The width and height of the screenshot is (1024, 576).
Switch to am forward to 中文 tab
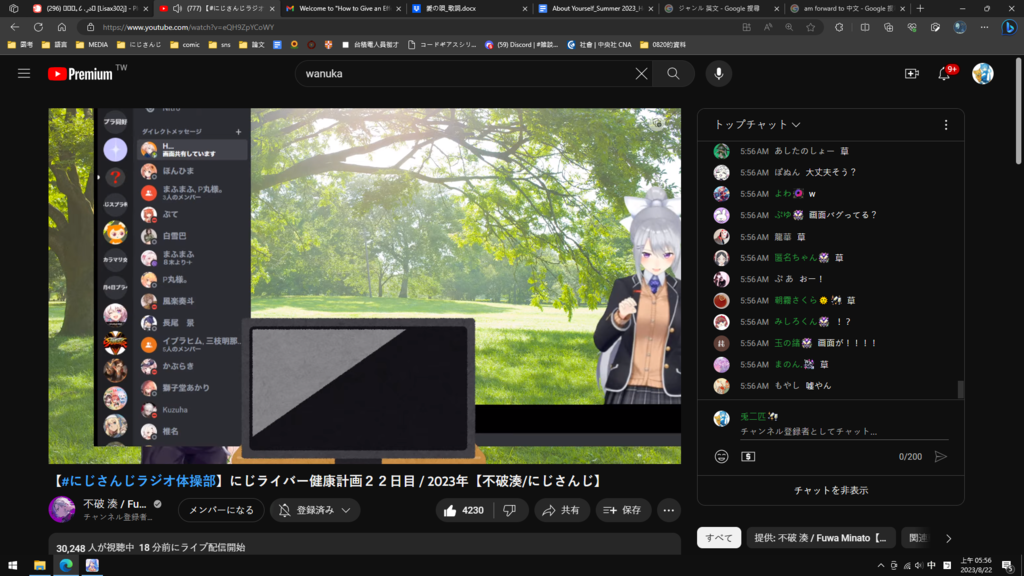point(846,8)
